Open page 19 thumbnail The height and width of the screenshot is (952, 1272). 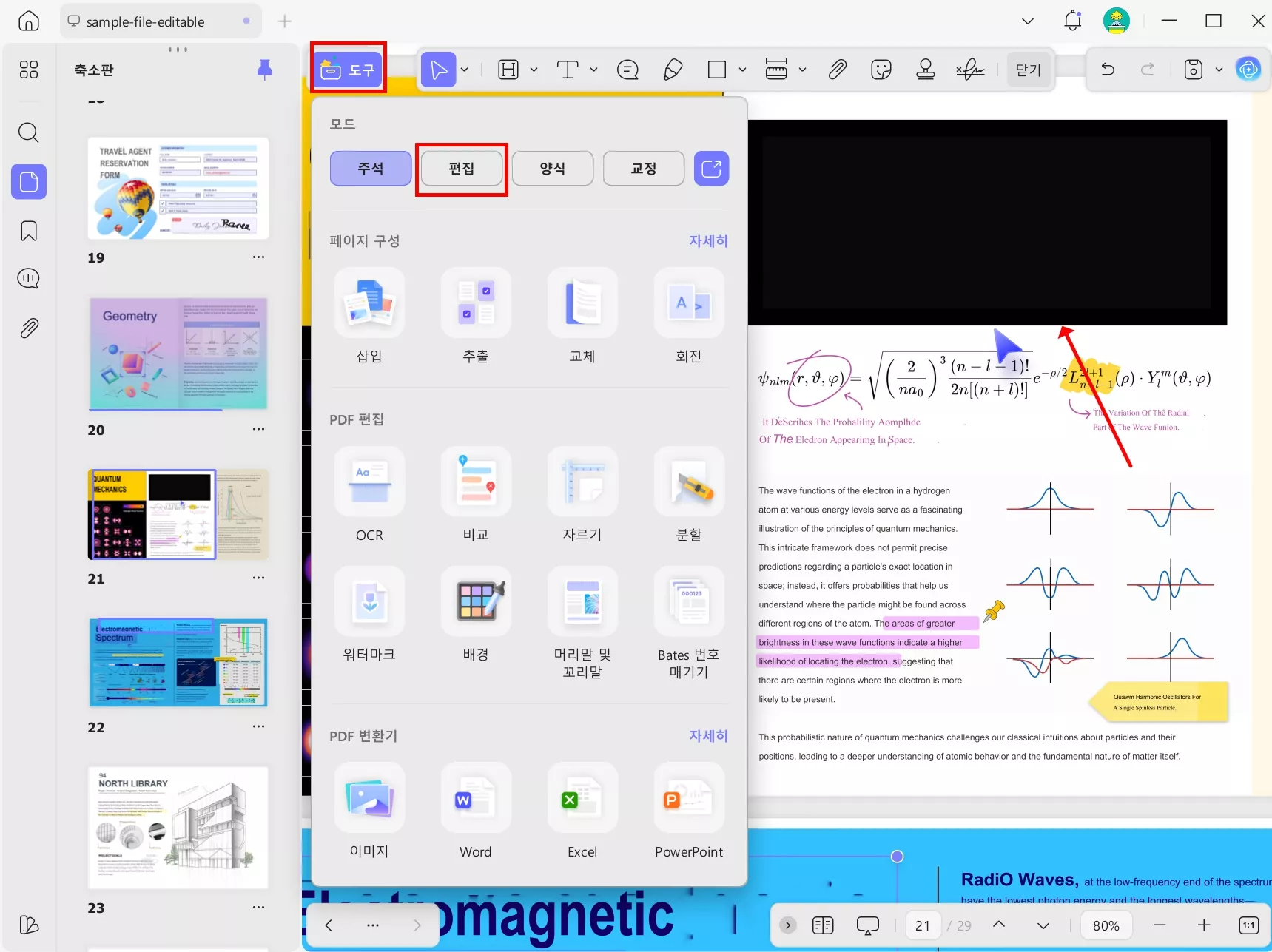[178, 188]
